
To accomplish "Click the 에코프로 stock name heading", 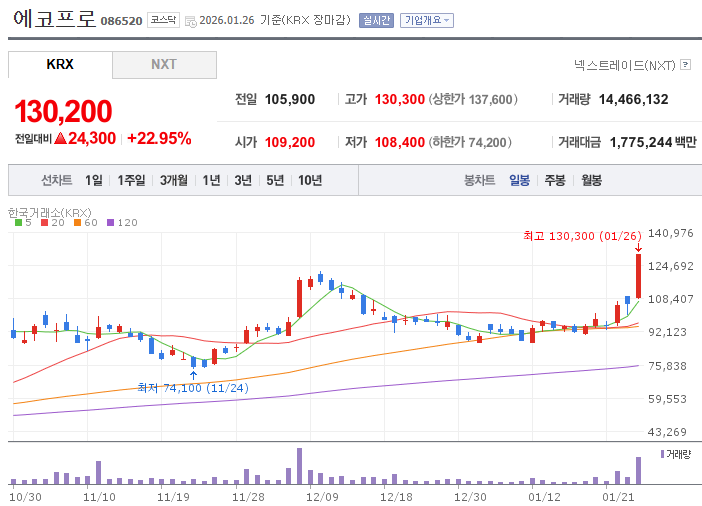I will pos(55,19).
